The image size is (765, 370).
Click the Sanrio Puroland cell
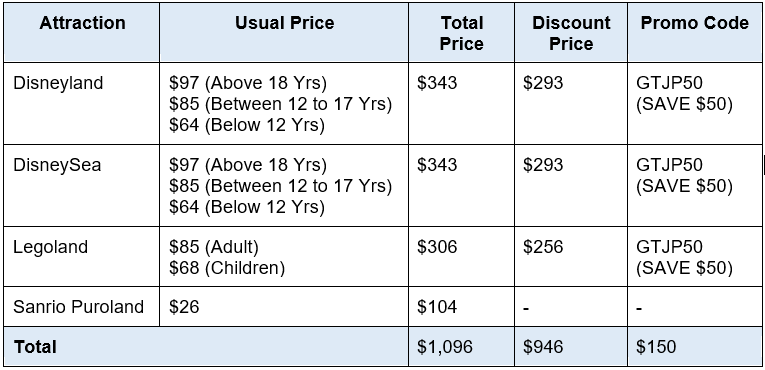tap(82, 307)
